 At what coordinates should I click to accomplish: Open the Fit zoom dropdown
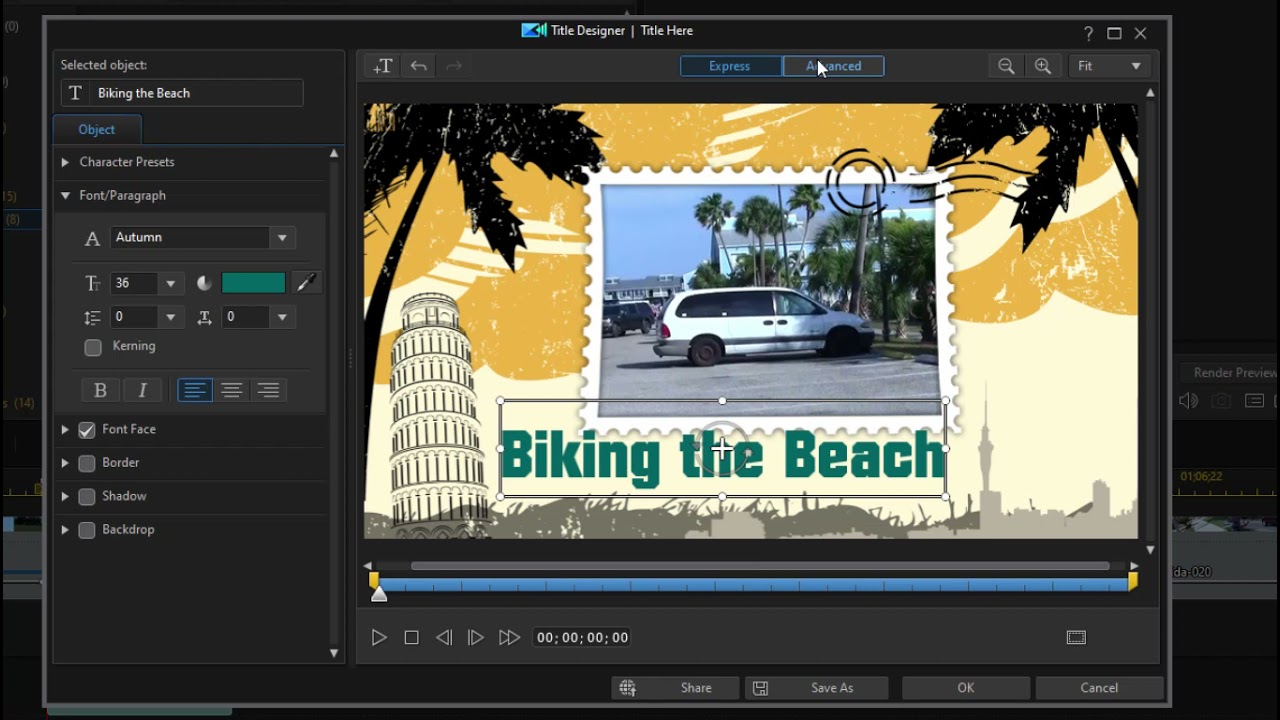tap(1109, 66)
